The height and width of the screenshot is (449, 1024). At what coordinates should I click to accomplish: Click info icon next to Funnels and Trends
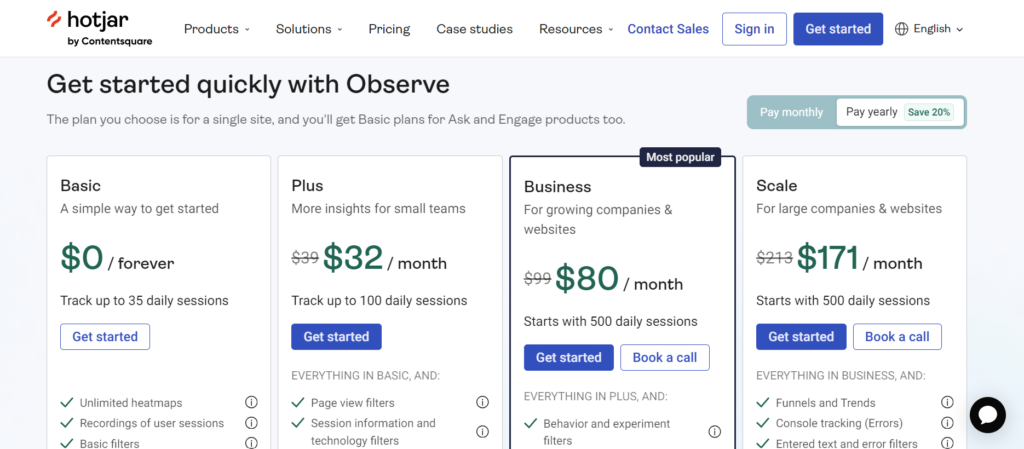946,402
